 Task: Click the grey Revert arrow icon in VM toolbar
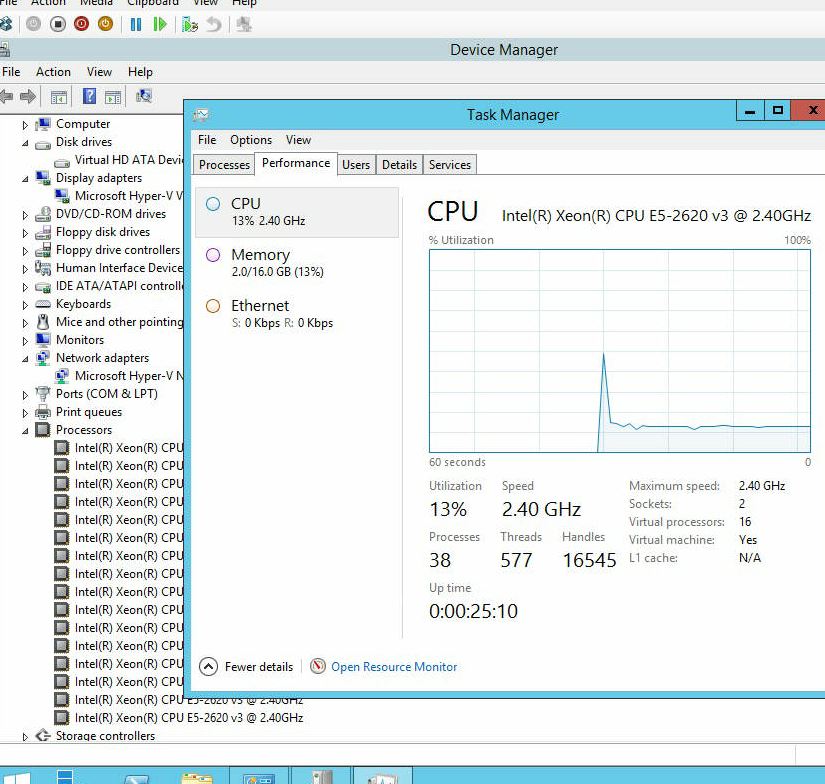(x=214, y=24)
